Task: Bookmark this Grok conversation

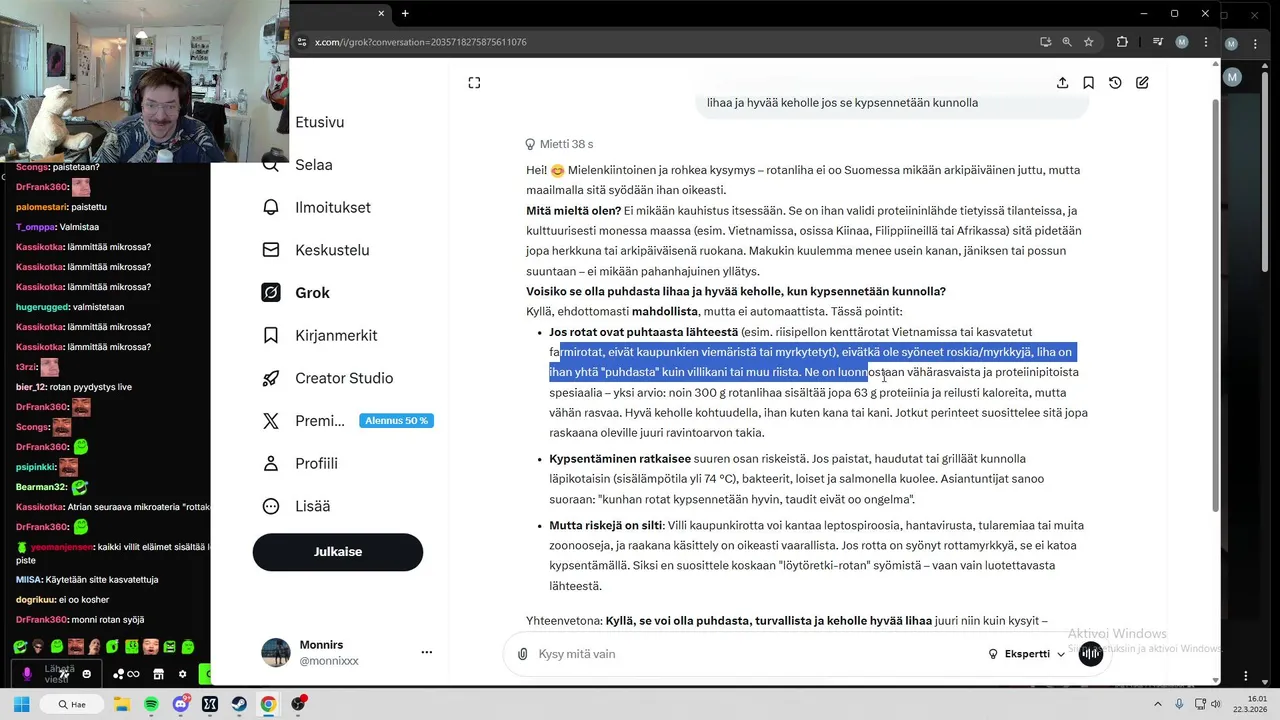Action: [1088, 83]
